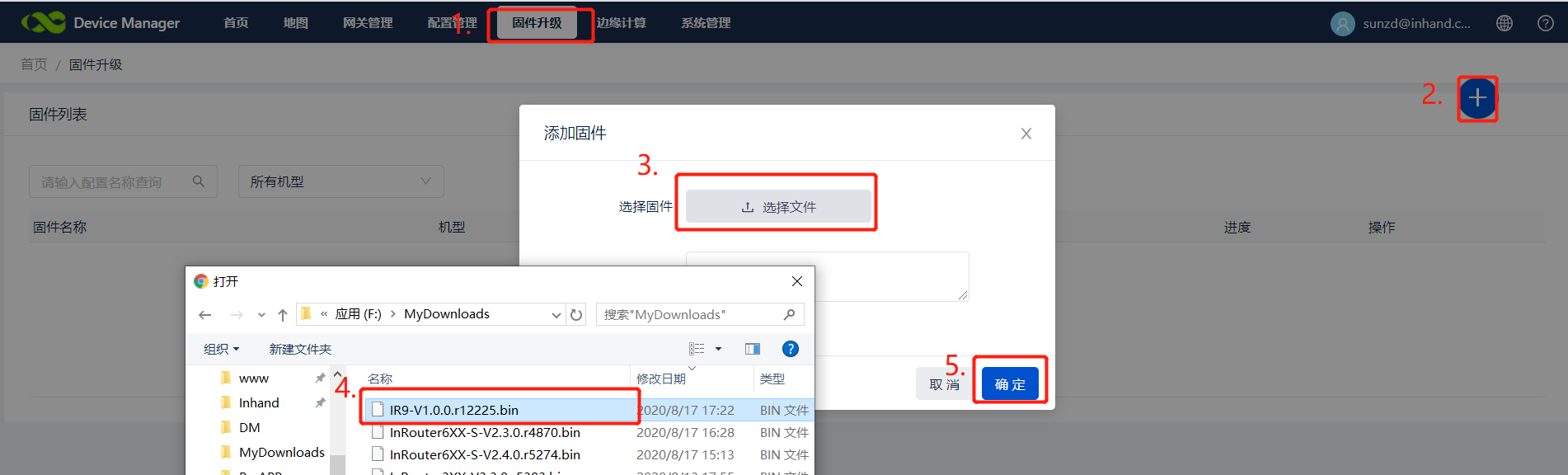Open file dialog help blue icon
The image size is (1568, 475).
[790, 349]
